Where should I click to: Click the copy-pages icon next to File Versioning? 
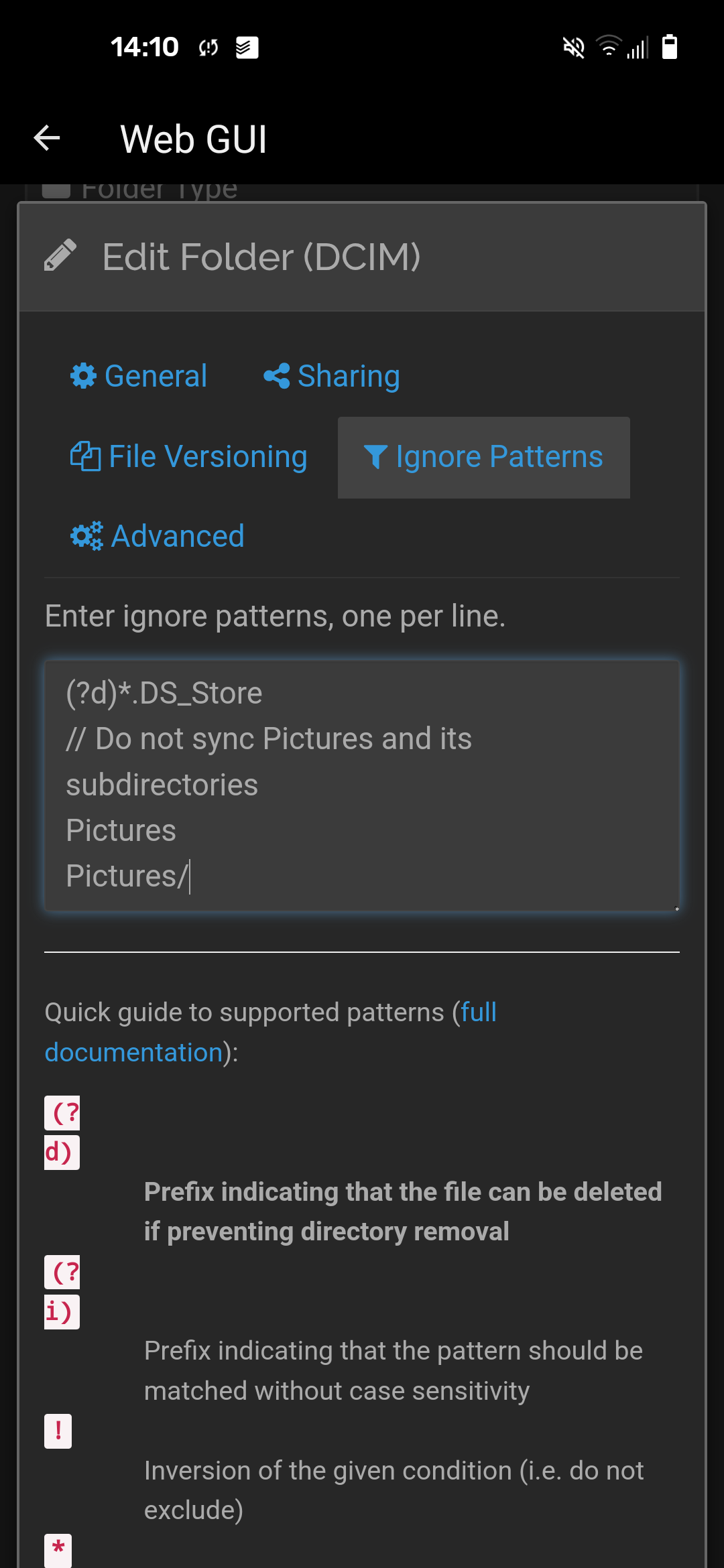85,456
